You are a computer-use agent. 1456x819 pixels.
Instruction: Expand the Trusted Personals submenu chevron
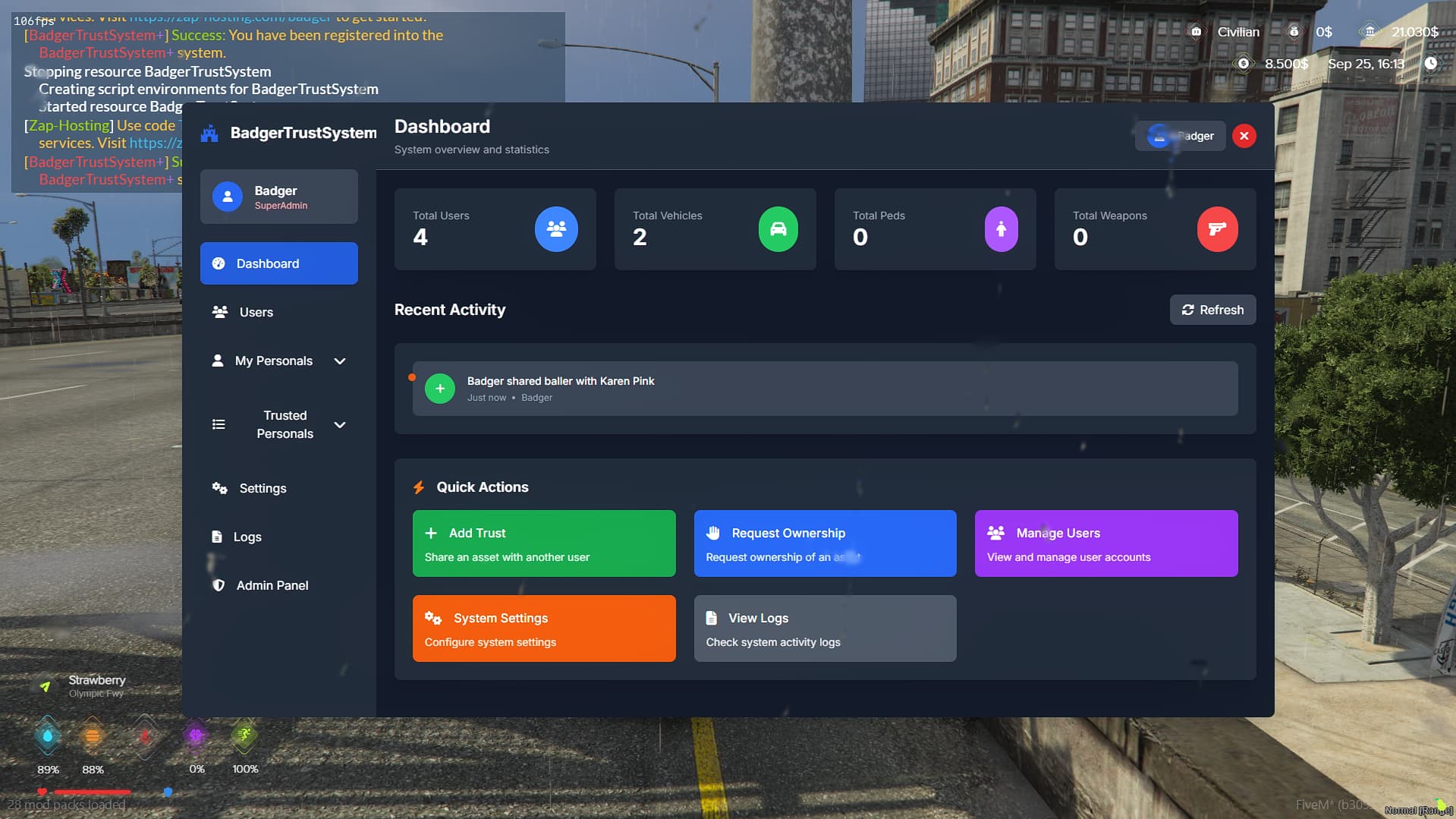340,425
